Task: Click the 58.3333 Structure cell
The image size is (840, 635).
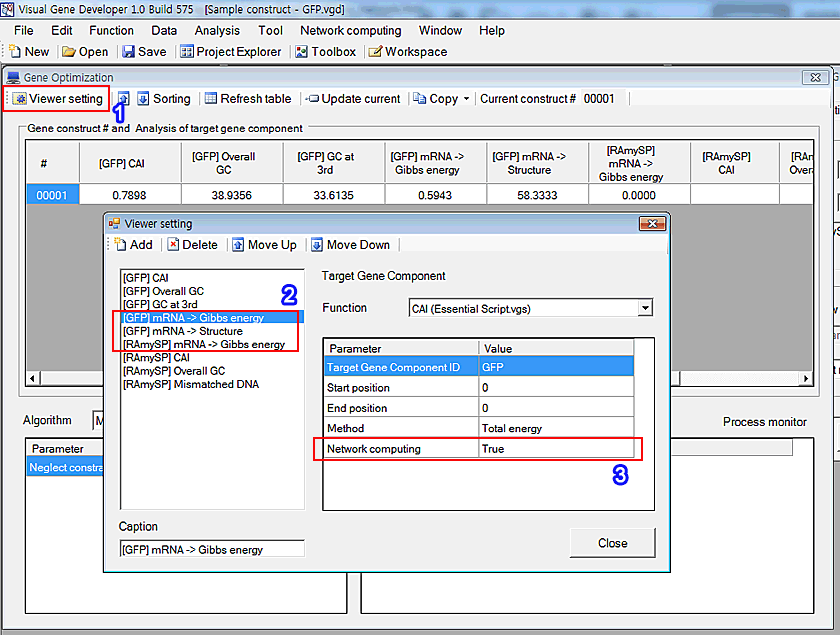Action: 537,195
